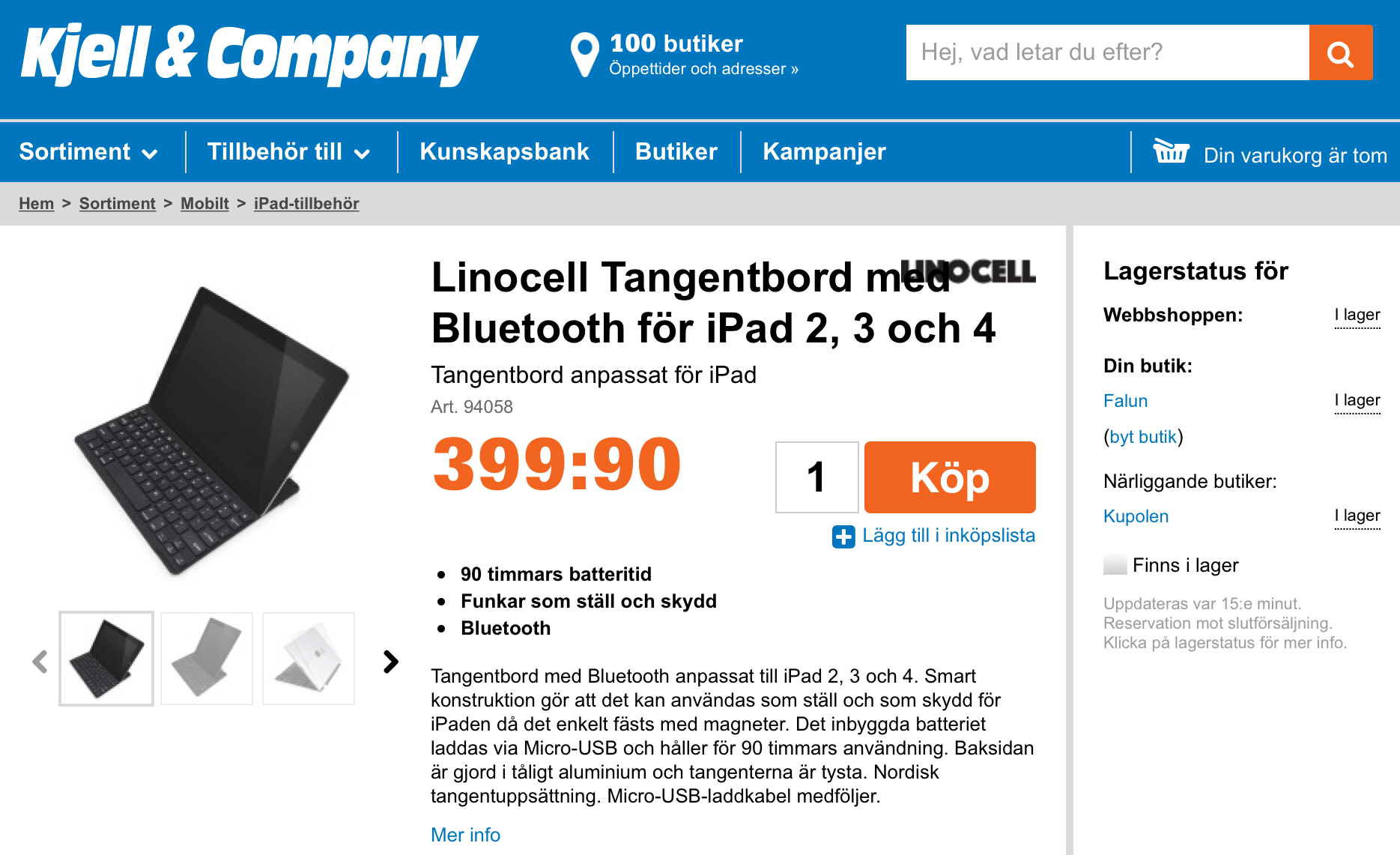The image size is (1400, 855).
Task: Show previous product thumbnails arrow
Action: pos(40,661)
